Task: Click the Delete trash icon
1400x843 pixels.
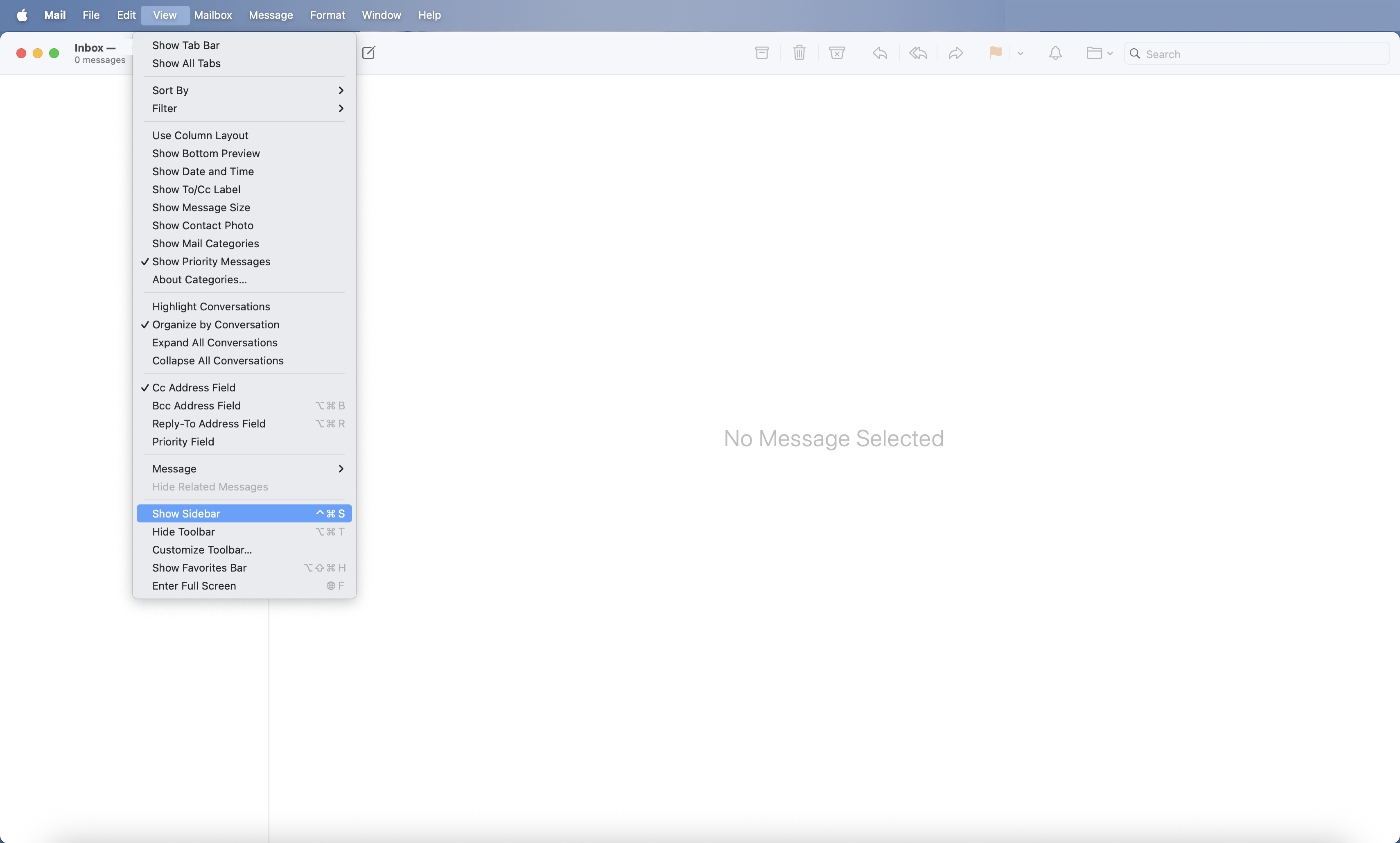Action: [799, 53]
